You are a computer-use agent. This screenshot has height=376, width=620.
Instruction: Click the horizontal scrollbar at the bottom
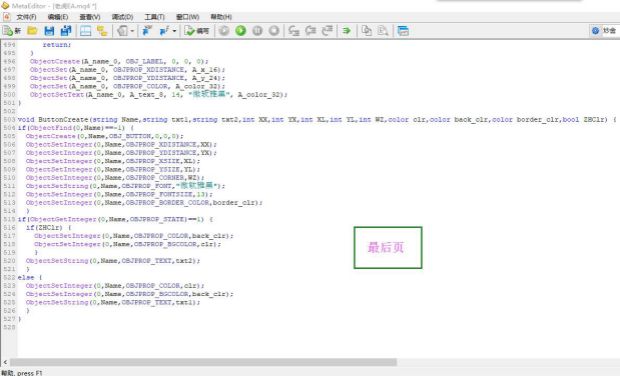click(x=203, y=362)
